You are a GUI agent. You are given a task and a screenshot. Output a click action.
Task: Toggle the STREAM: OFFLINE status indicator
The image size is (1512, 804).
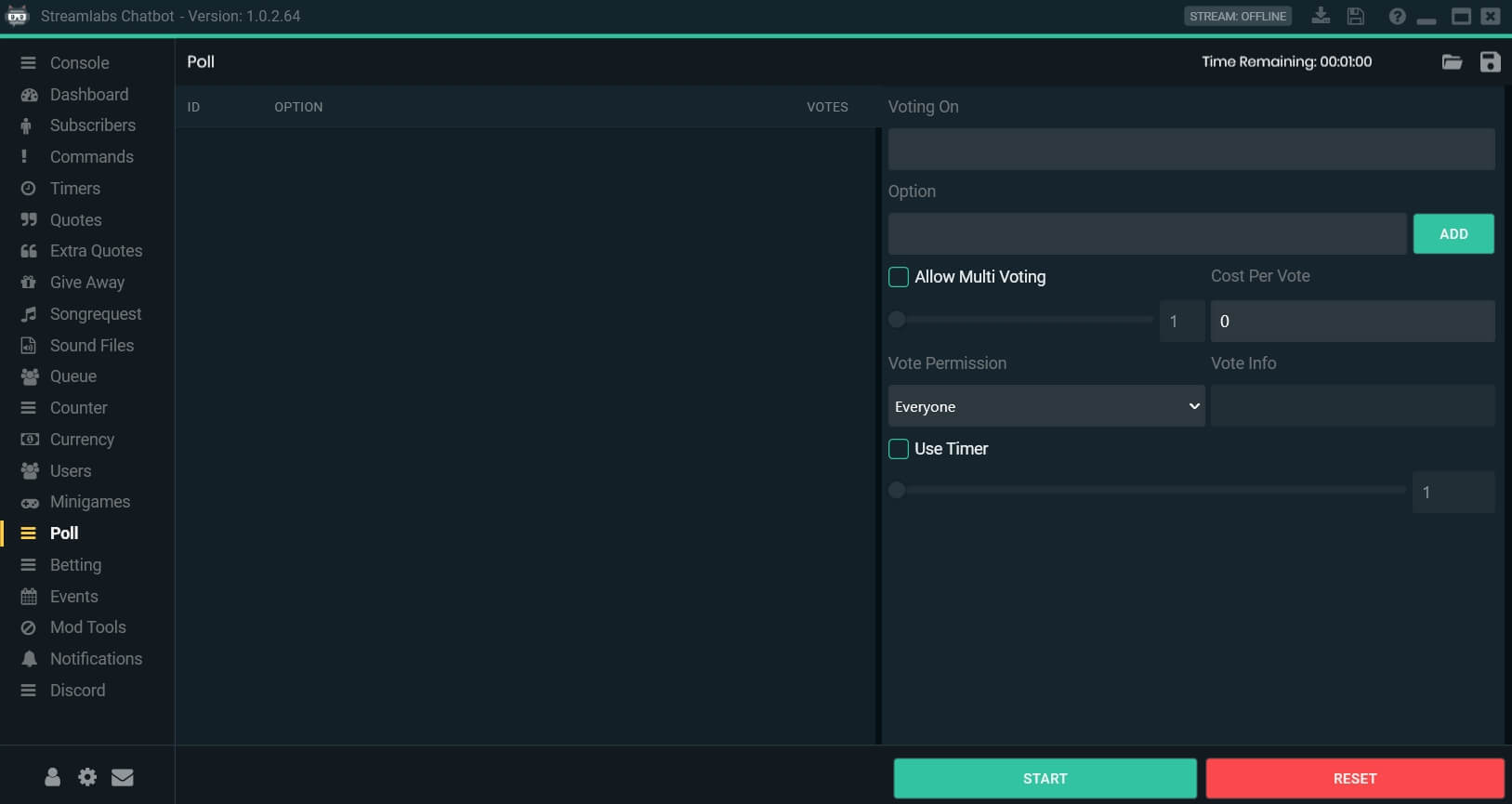[1238, 16]
